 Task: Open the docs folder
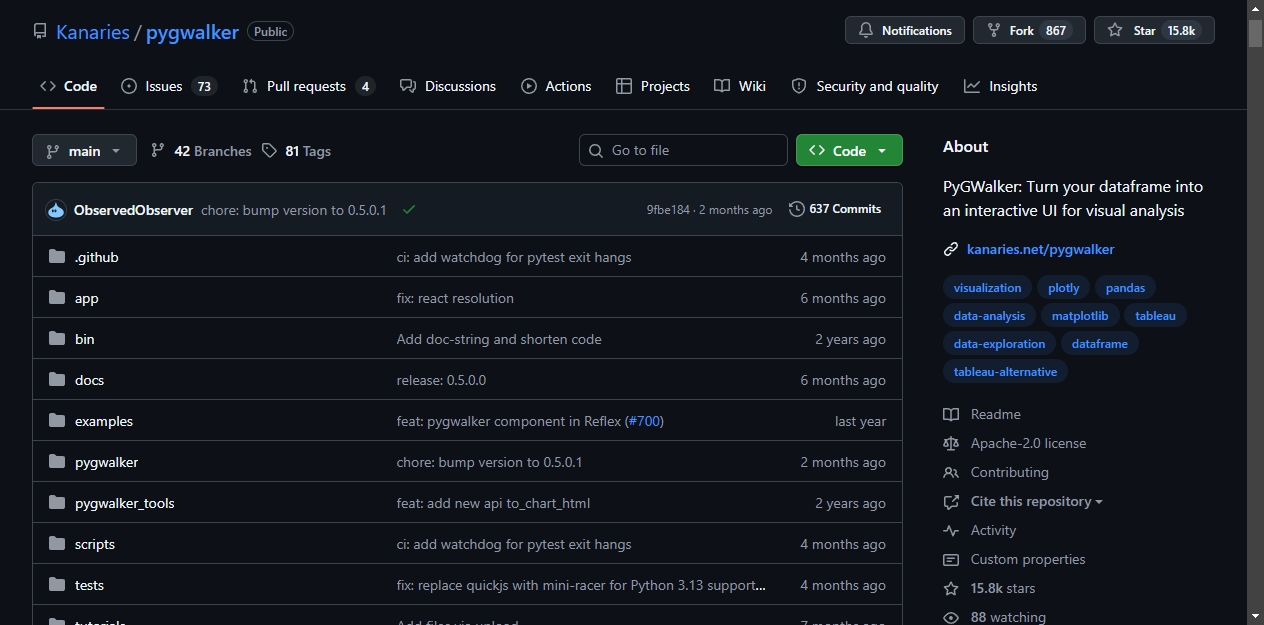pos(89,380)
